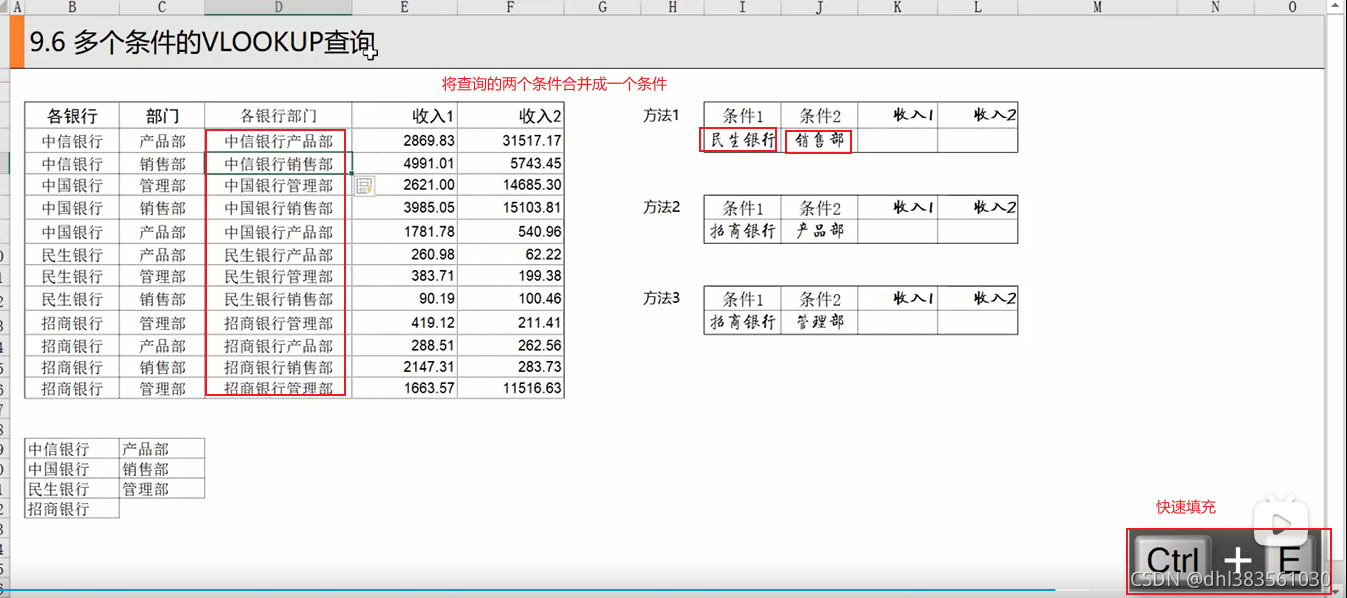Select column J header
Screen dimensions: 1347x598
point(819,7)
